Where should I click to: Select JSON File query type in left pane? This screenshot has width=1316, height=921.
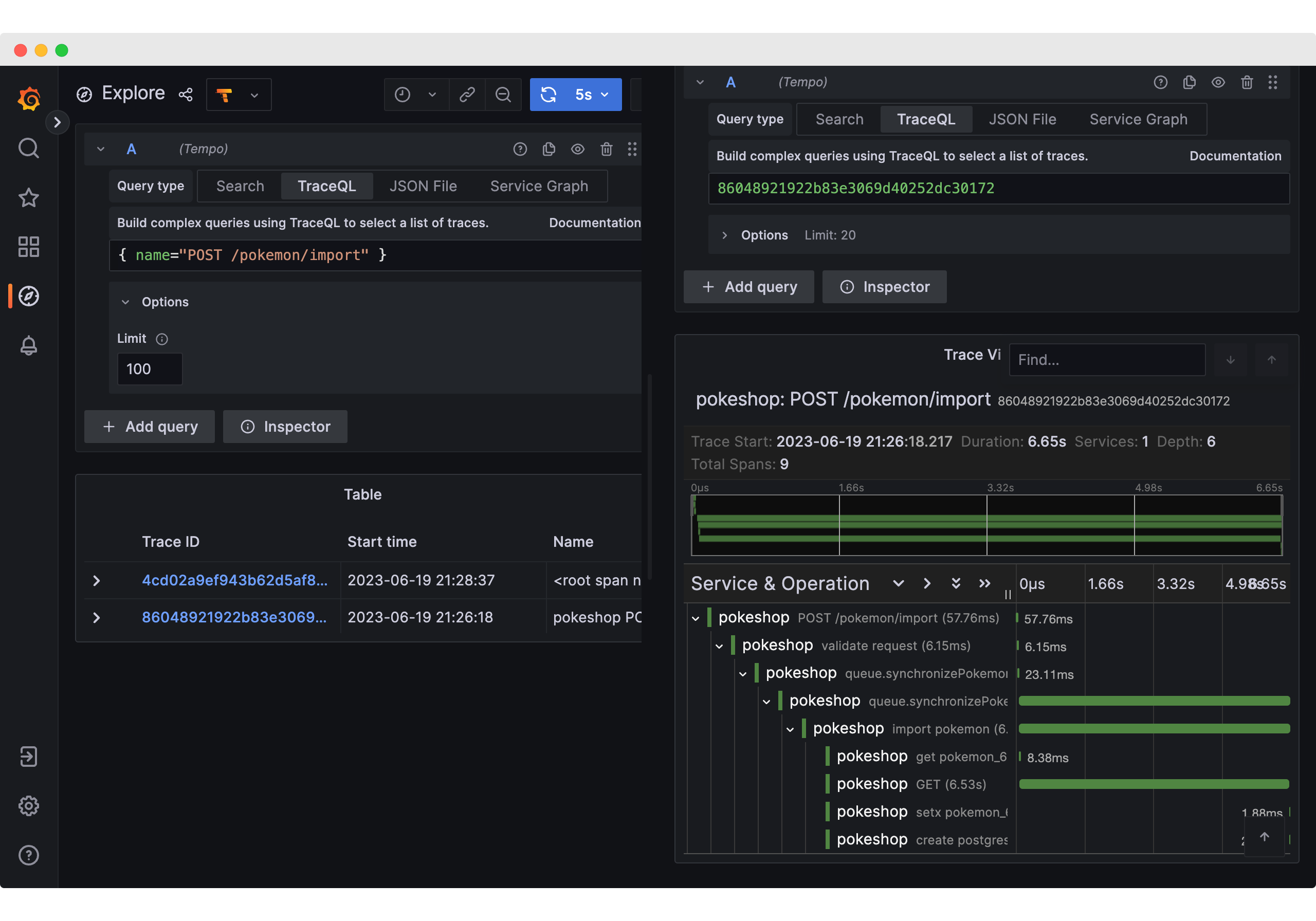click(x=423, y=186)
